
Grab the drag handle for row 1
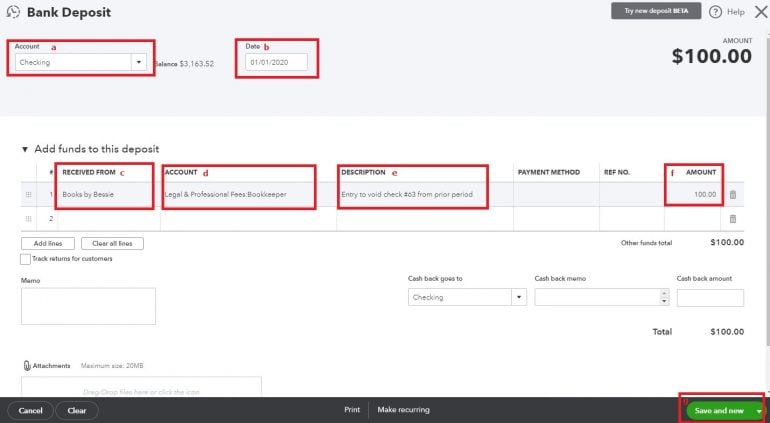(28, 194)
